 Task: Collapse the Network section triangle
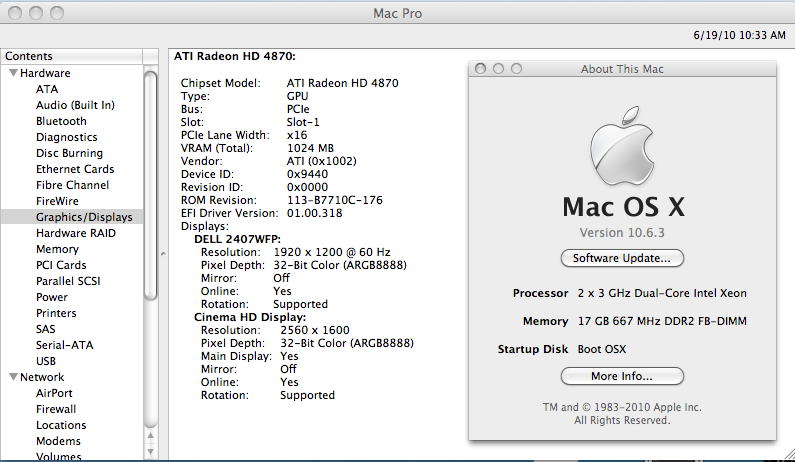[x=14, y=377]
